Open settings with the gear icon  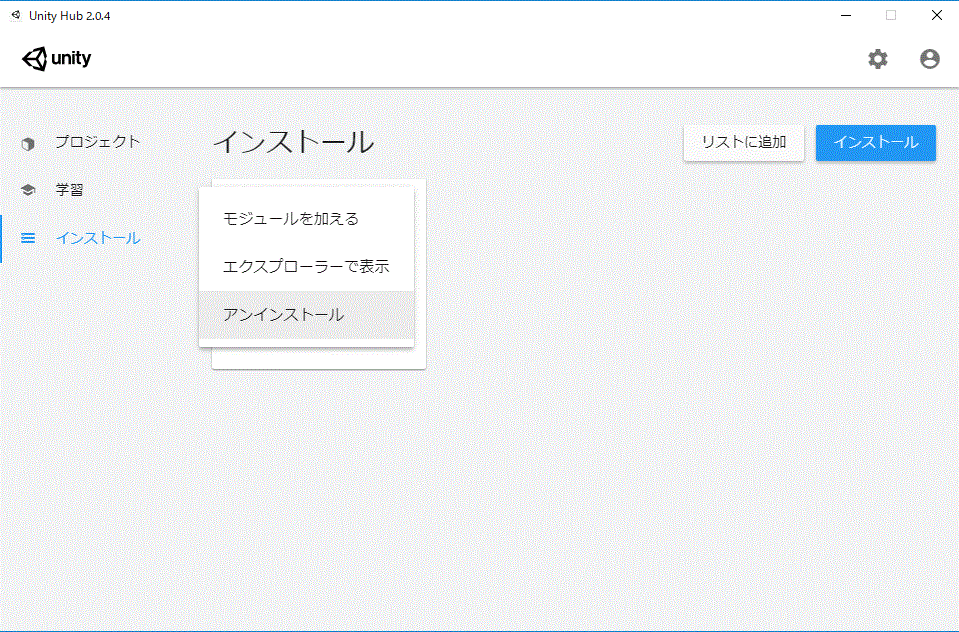click(x=877, y=59)
